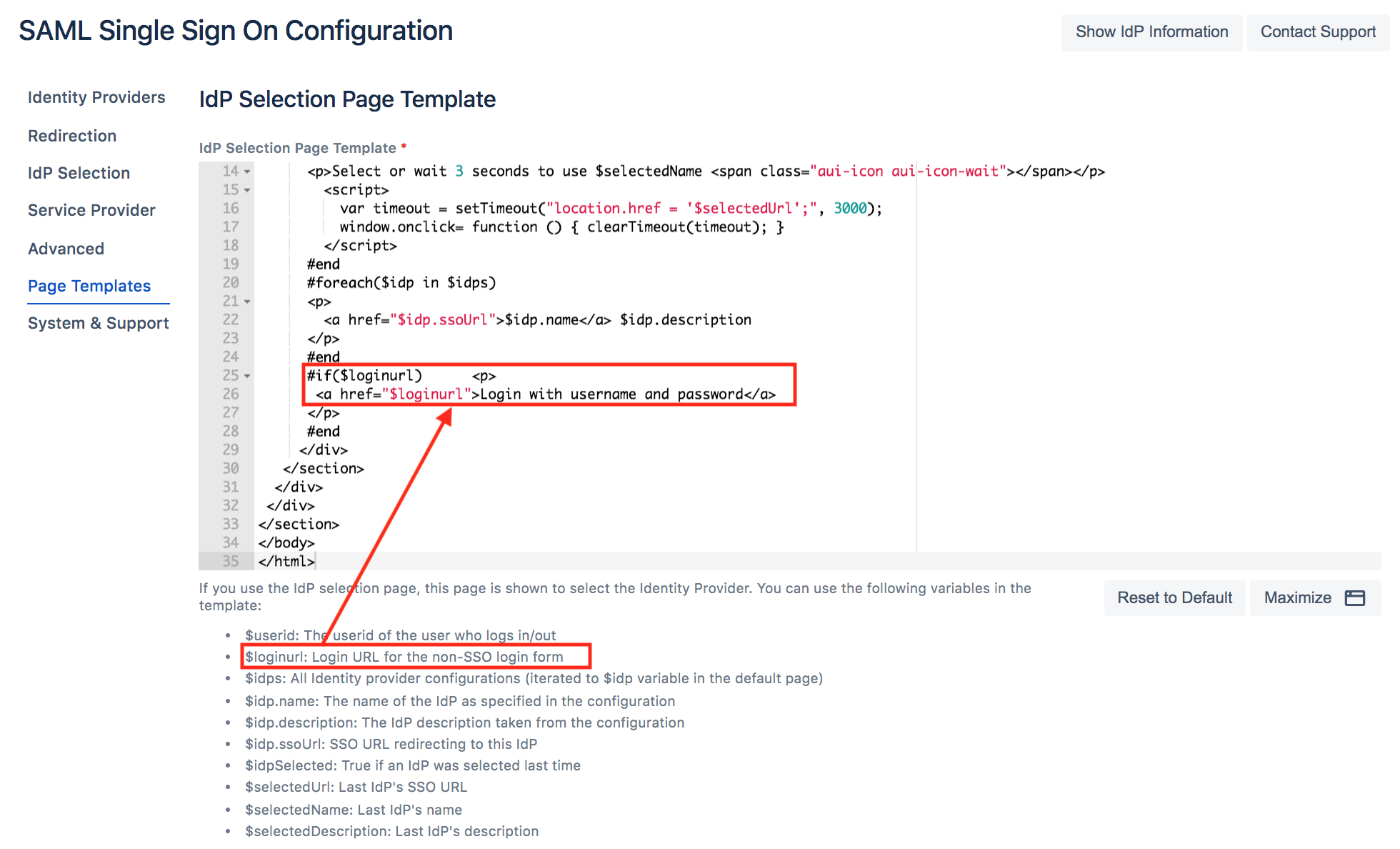Click Show IdP Information button
1400x849 pixels.
(x=1151, y=32)
